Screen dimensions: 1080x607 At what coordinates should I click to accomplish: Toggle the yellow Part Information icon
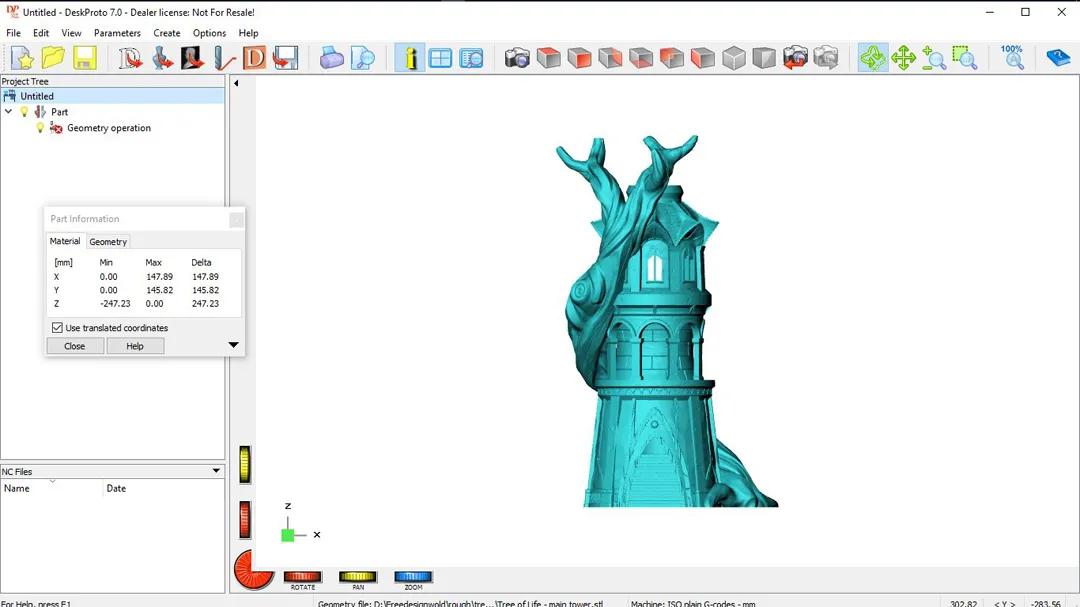point(410,58)
